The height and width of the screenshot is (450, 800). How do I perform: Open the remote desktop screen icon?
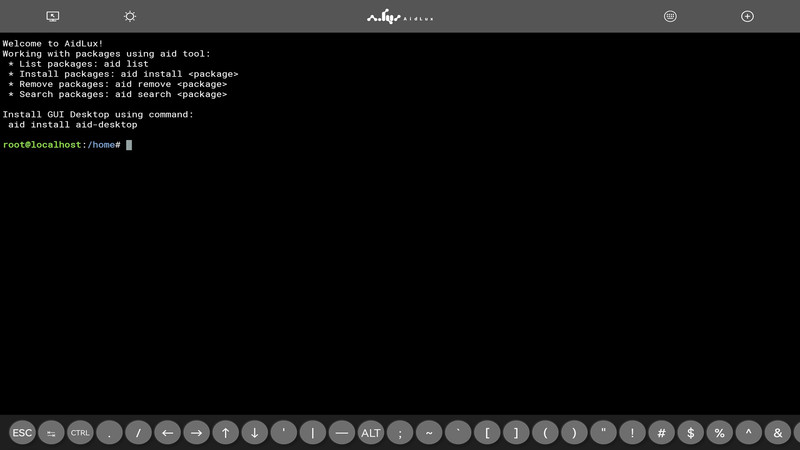pos(53,16)
